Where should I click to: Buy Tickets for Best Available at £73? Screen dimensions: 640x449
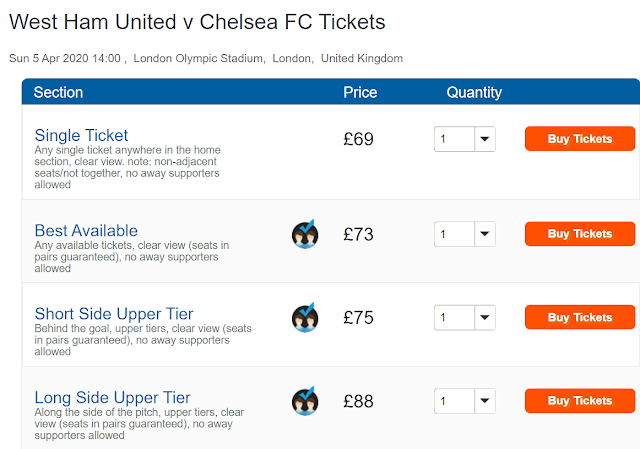(x=579, y=234)
